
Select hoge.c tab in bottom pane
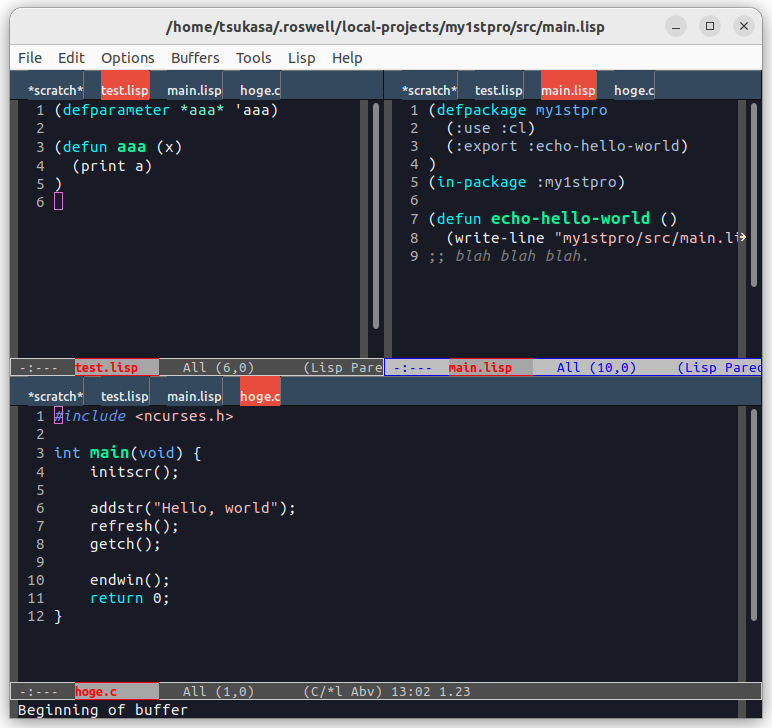click(x=260, y=392)
